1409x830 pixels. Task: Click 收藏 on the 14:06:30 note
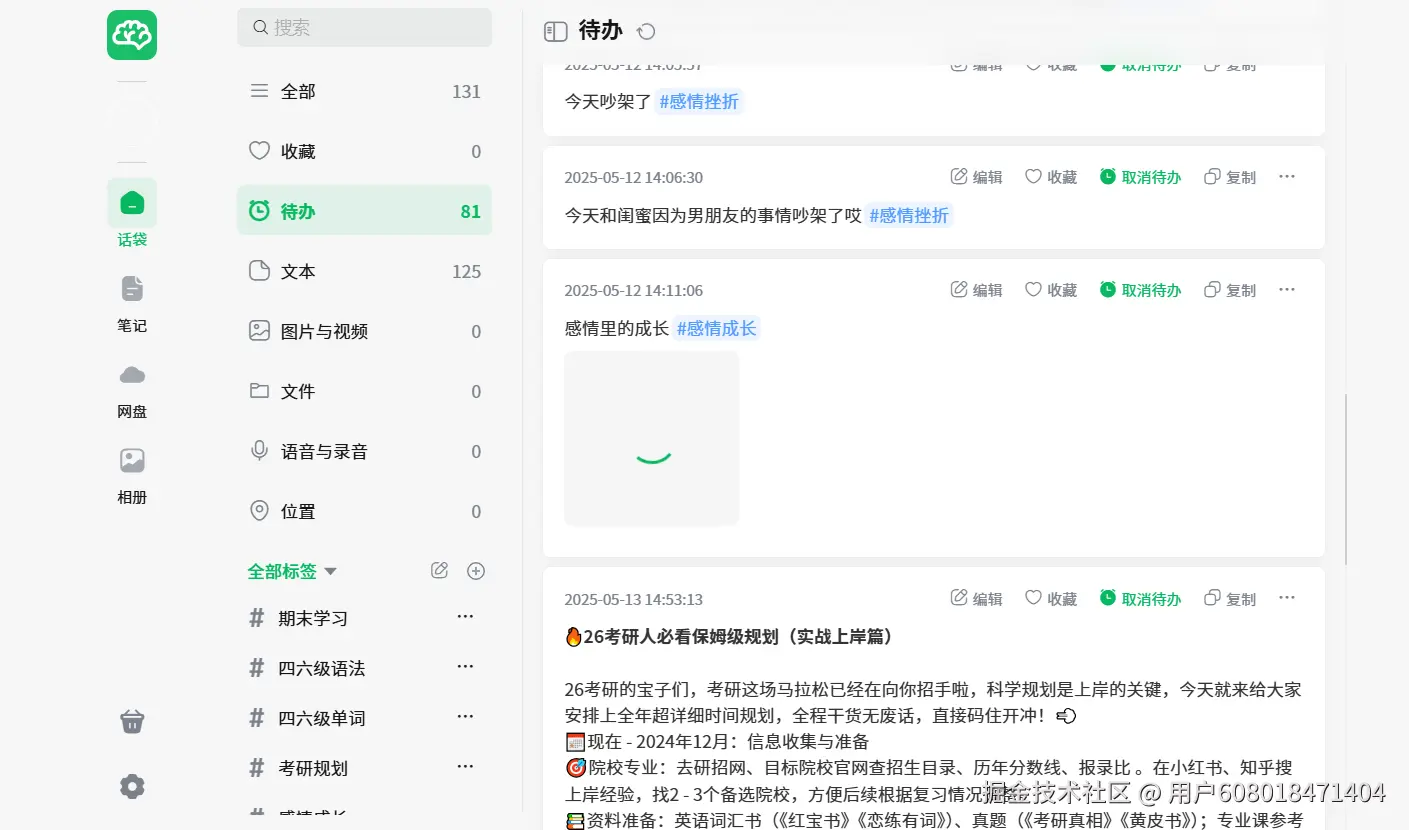point(1051,177)
